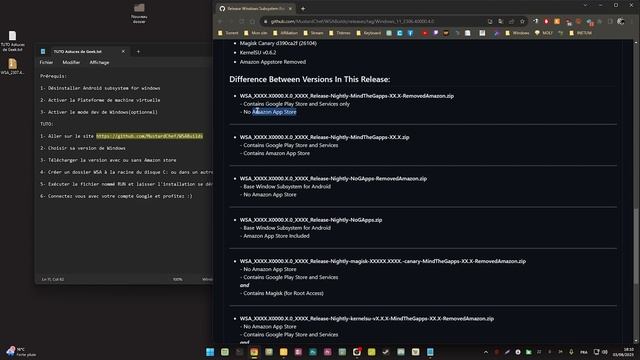This screenshot has height=360, width=640.
Task: Open the Instagram app in taskbar
Action: point(357,352)
